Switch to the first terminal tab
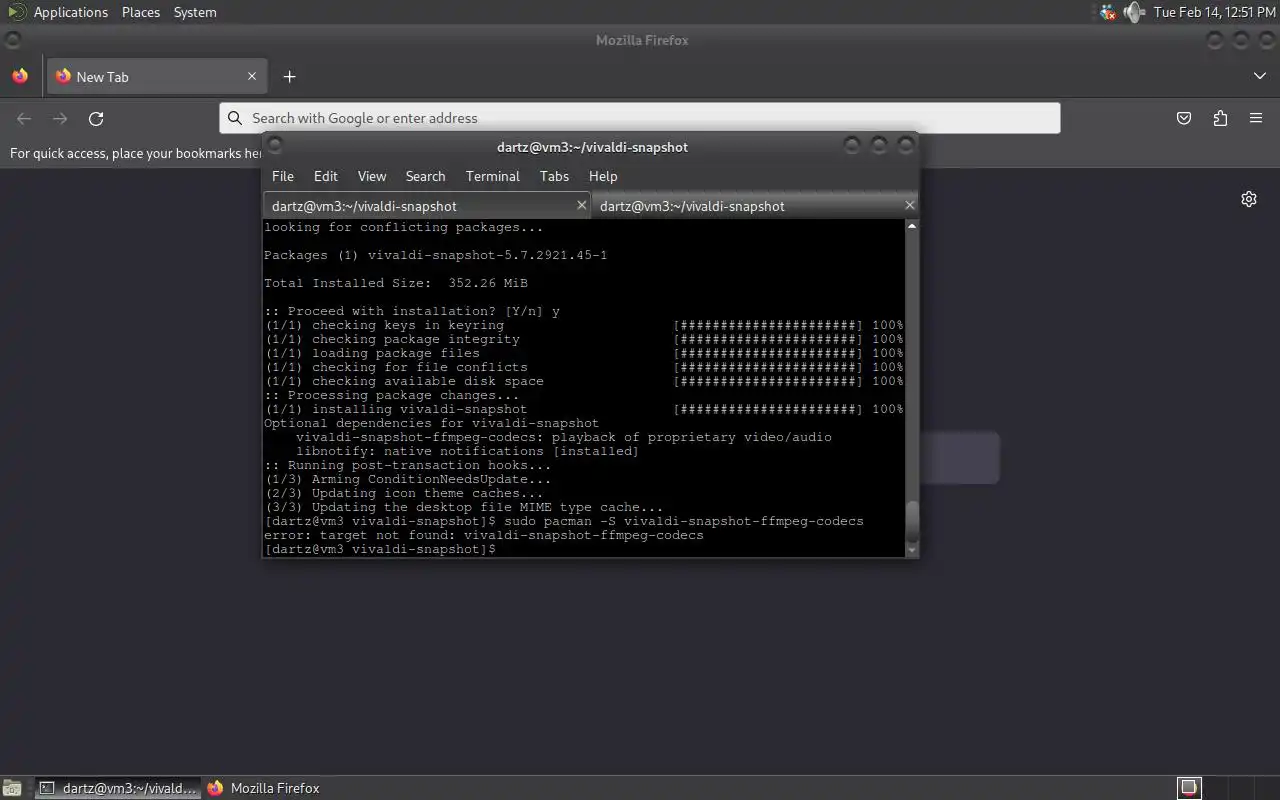 427,206
